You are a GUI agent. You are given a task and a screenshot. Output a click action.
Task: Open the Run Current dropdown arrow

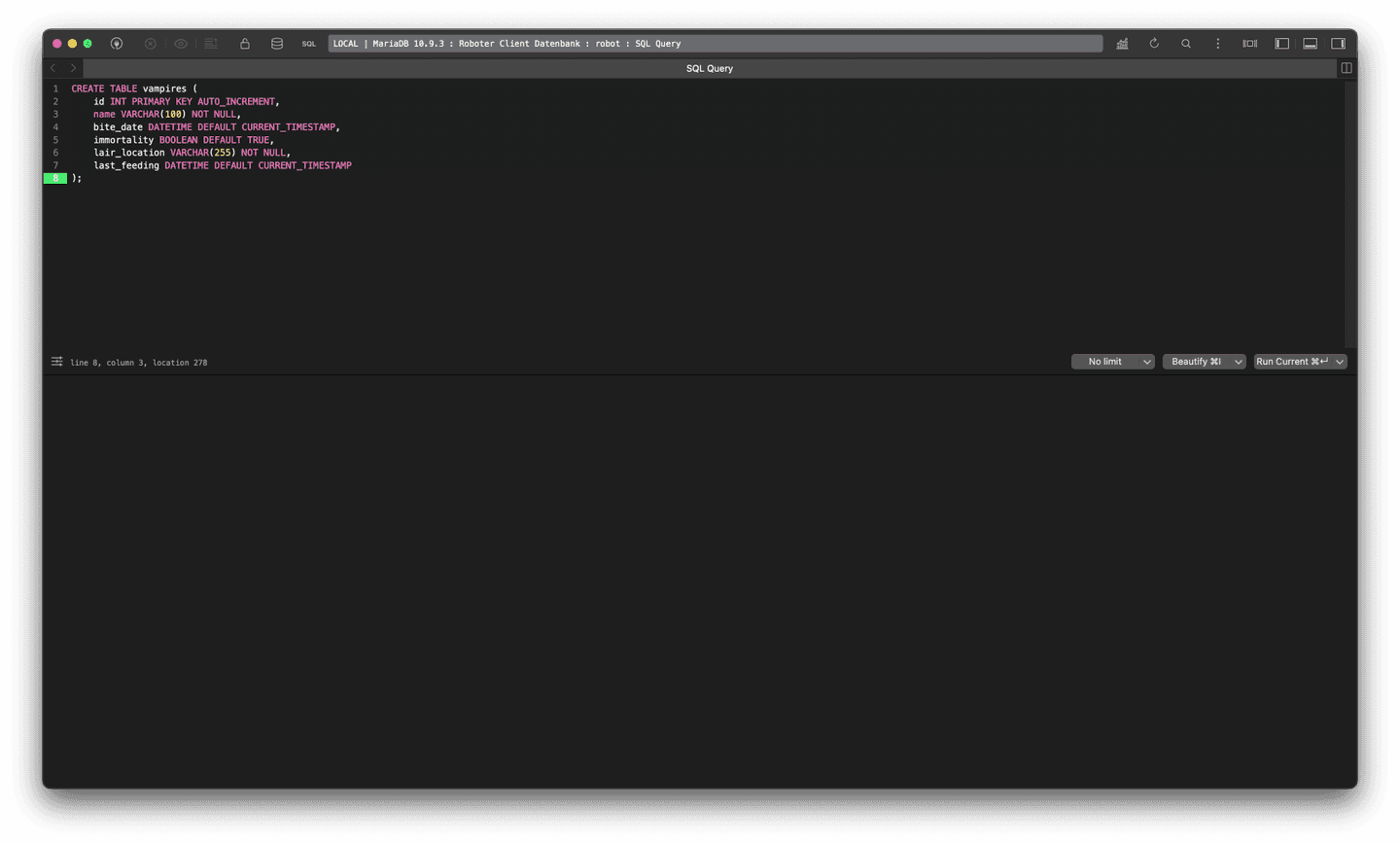pos(1340,361)
